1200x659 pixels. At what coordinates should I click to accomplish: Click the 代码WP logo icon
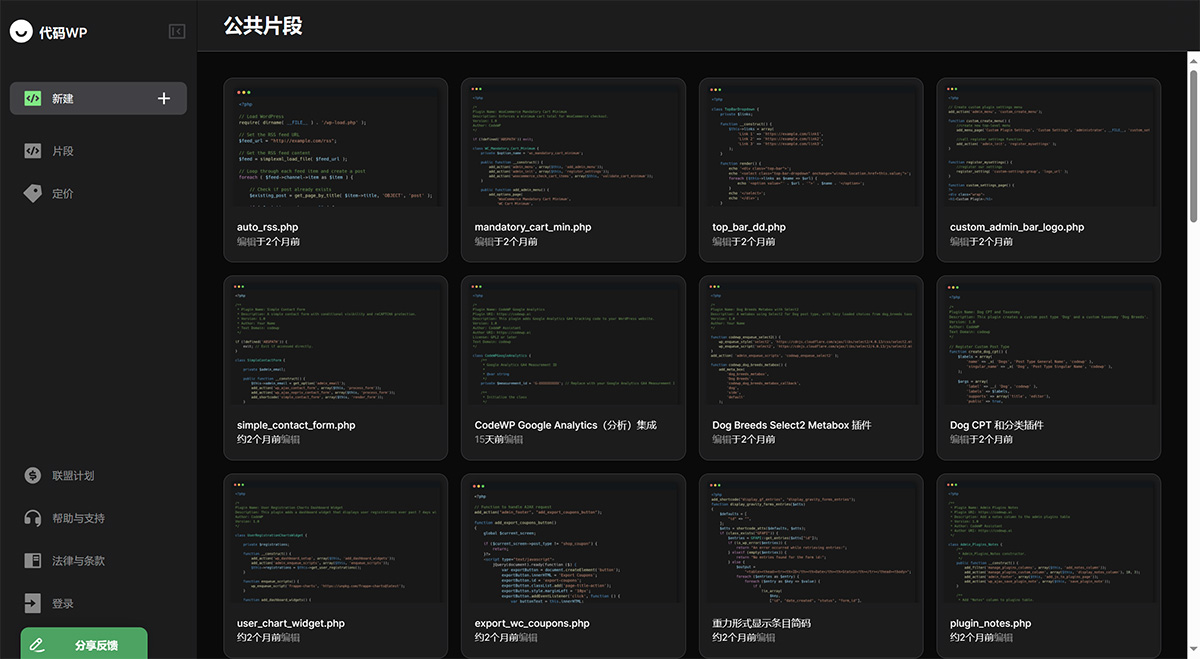pyautogui.click(x=22, y=31)
